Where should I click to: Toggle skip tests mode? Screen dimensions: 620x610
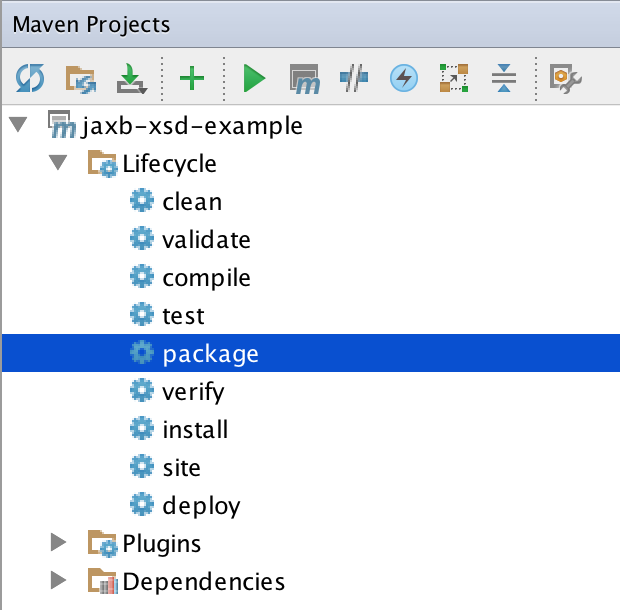(x=354, y=78)
